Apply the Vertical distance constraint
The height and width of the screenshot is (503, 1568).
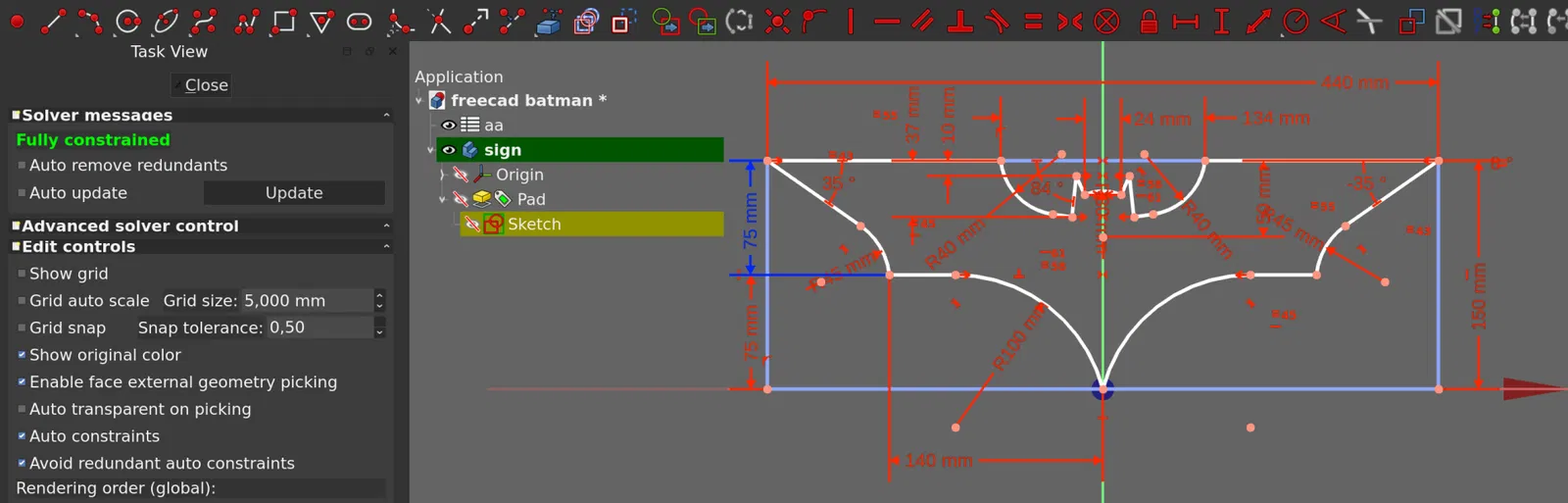click(x=1221, y=21)
